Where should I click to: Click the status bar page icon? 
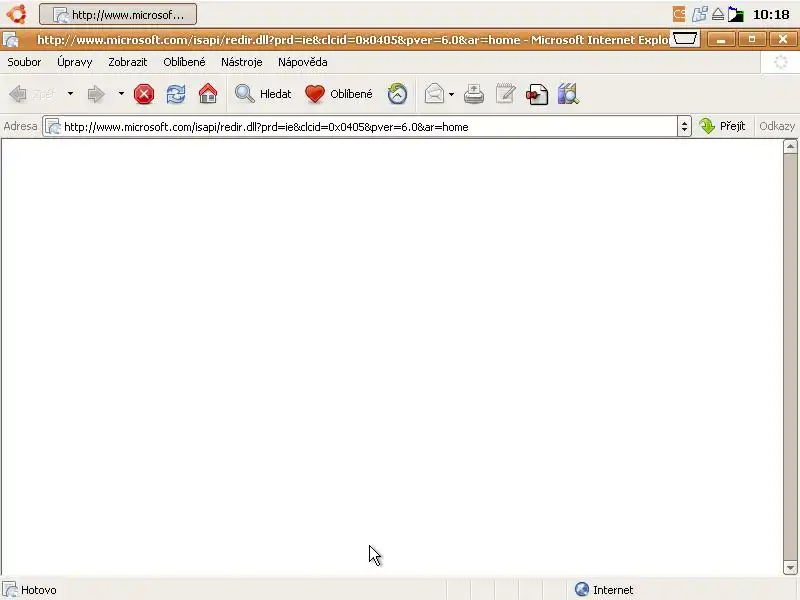[x=10, y=590]
